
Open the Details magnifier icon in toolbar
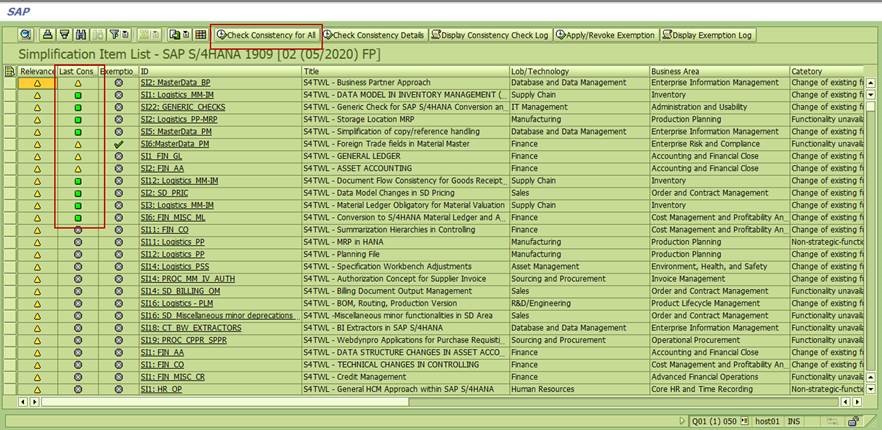(x=25, y=34)
